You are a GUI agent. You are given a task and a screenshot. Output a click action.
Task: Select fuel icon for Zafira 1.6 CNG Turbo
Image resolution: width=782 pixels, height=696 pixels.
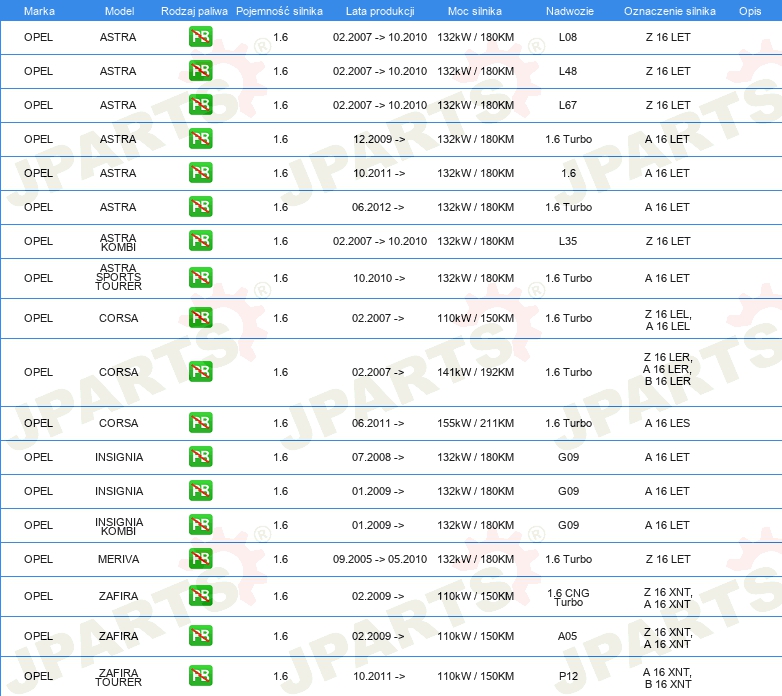pos(200,595)
